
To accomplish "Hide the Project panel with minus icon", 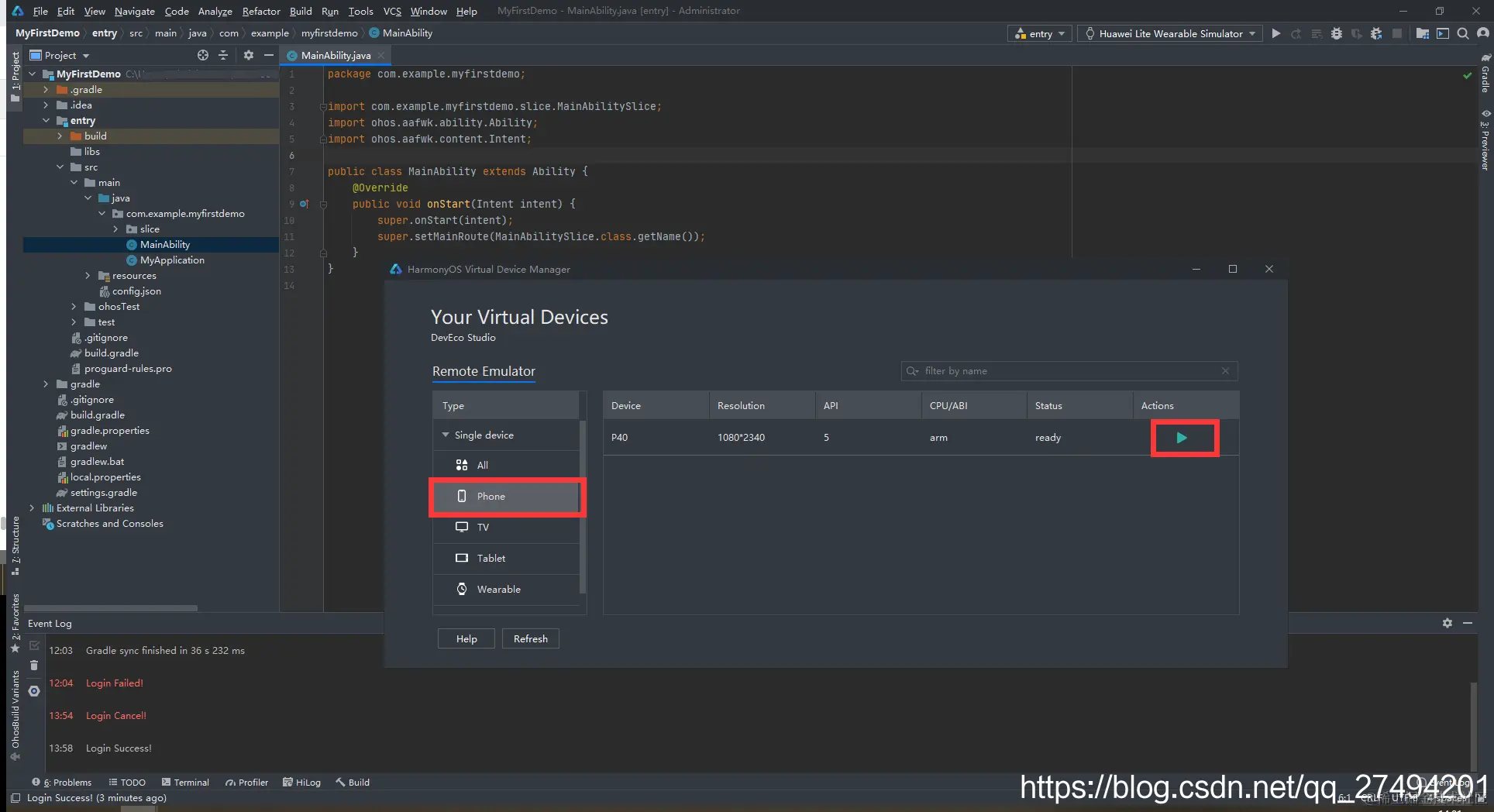I will [x=268, y=55].
